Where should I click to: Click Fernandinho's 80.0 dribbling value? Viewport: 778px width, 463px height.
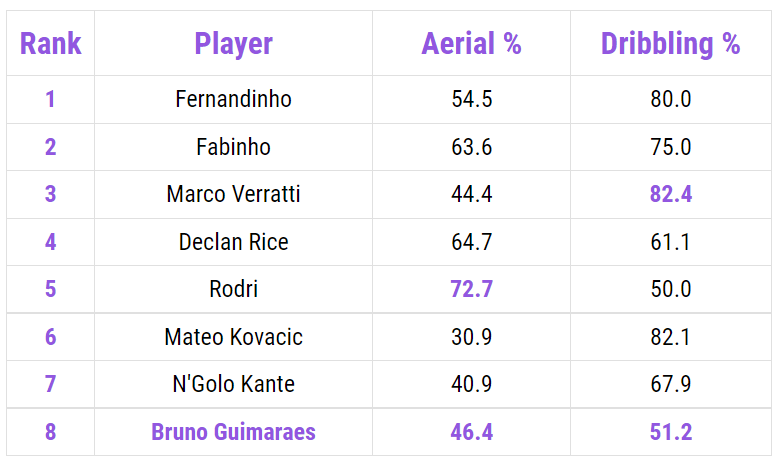click(670, 100)
